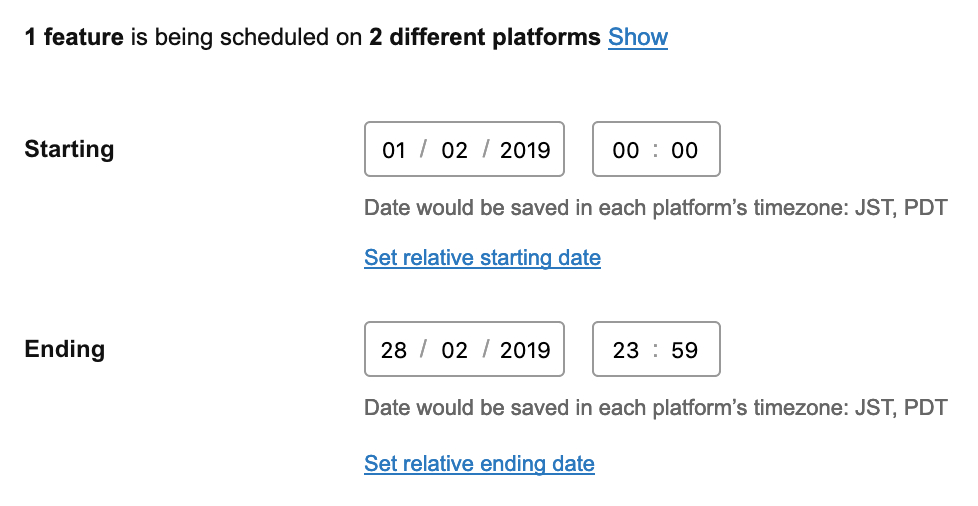
Task: Click the Show link for scheduled platforms
Action: 637,38
